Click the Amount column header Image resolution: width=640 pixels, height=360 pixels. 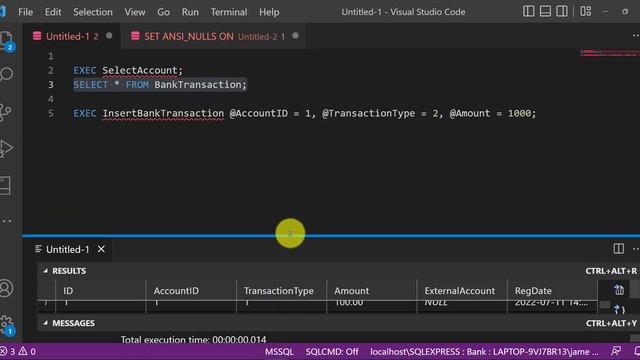pos(372,291)
